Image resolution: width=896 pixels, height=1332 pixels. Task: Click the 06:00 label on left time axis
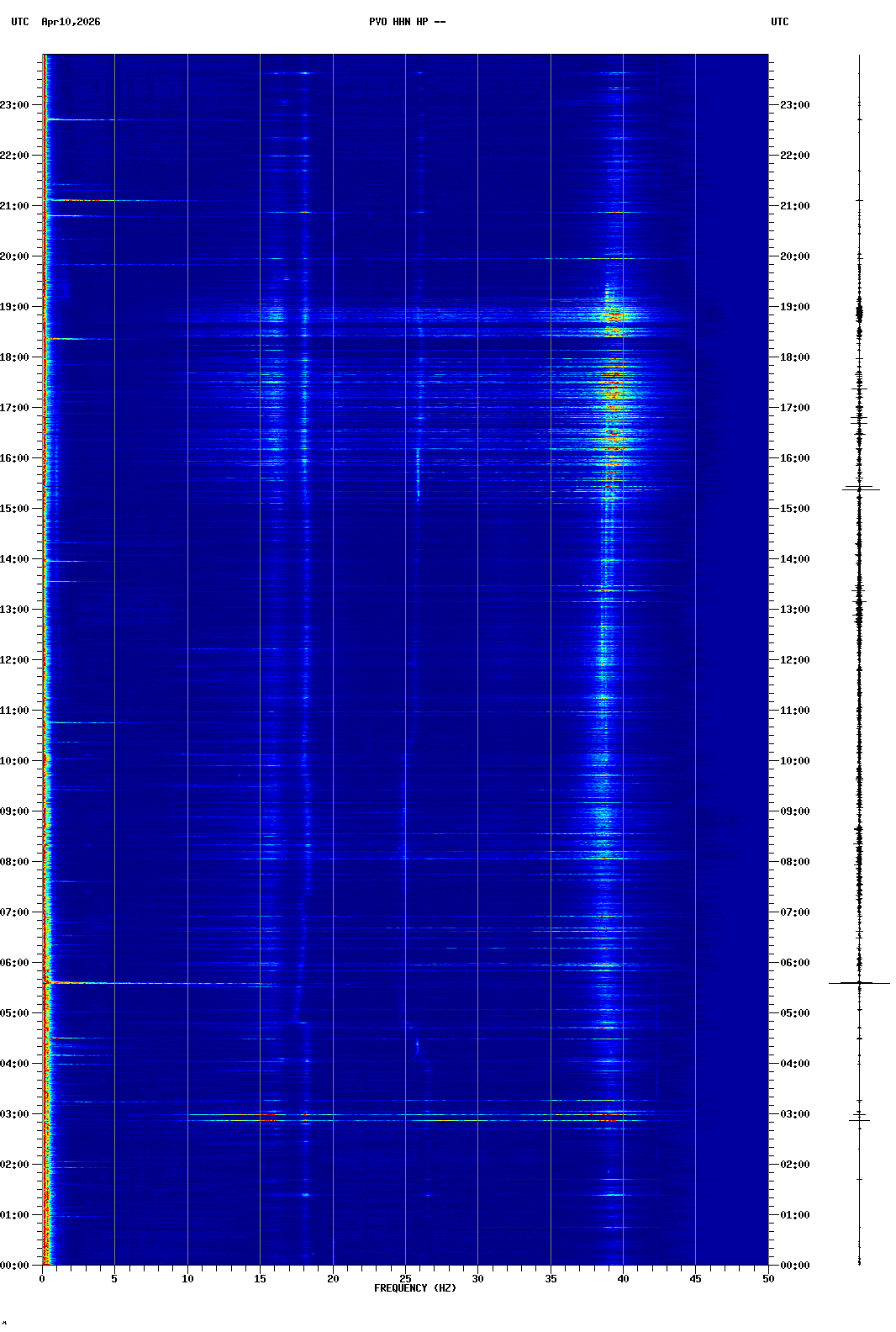(x=15, y=963)
